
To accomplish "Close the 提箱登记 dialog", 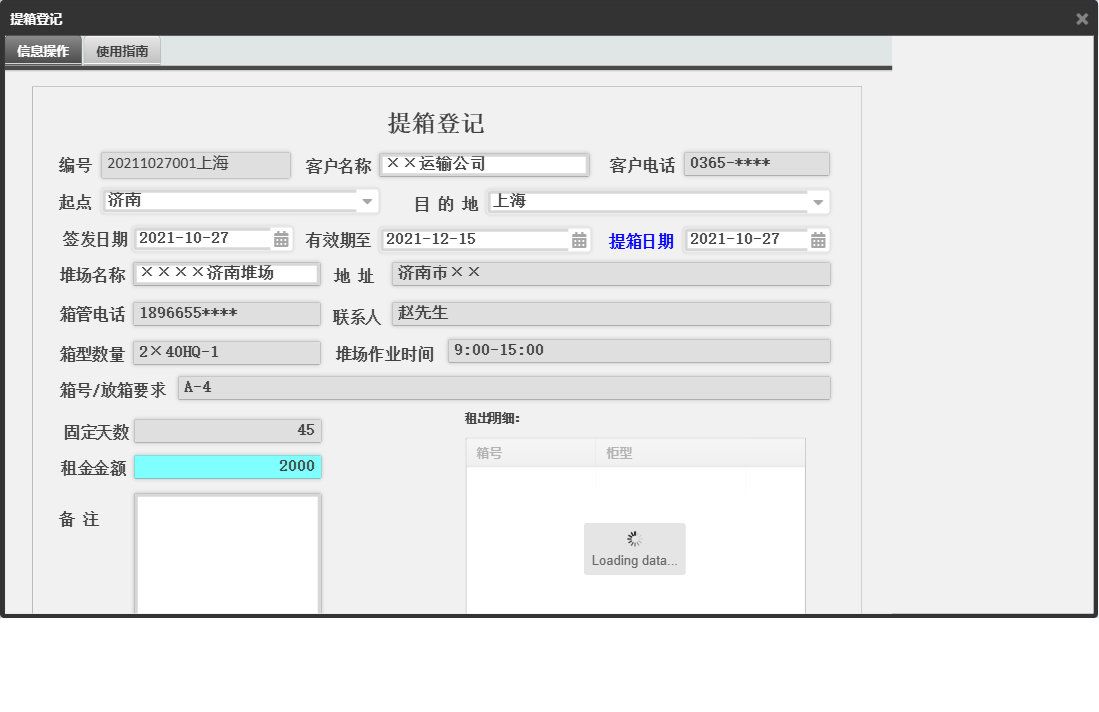I will pos(1081,18).
